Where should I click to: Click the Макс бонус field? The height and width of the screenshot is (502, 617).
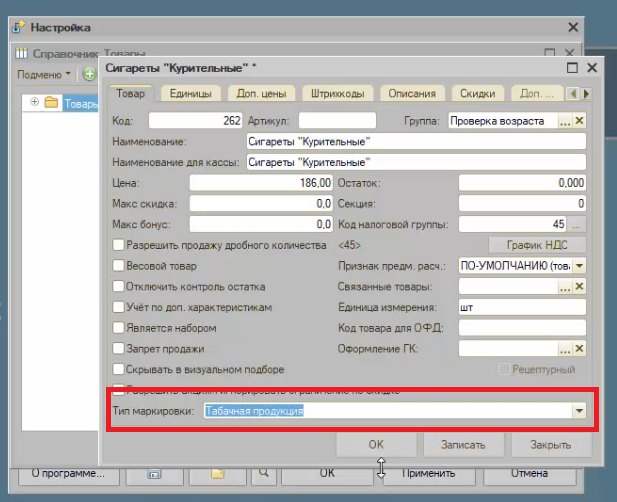pyautogui.click(x=261, y=224)
